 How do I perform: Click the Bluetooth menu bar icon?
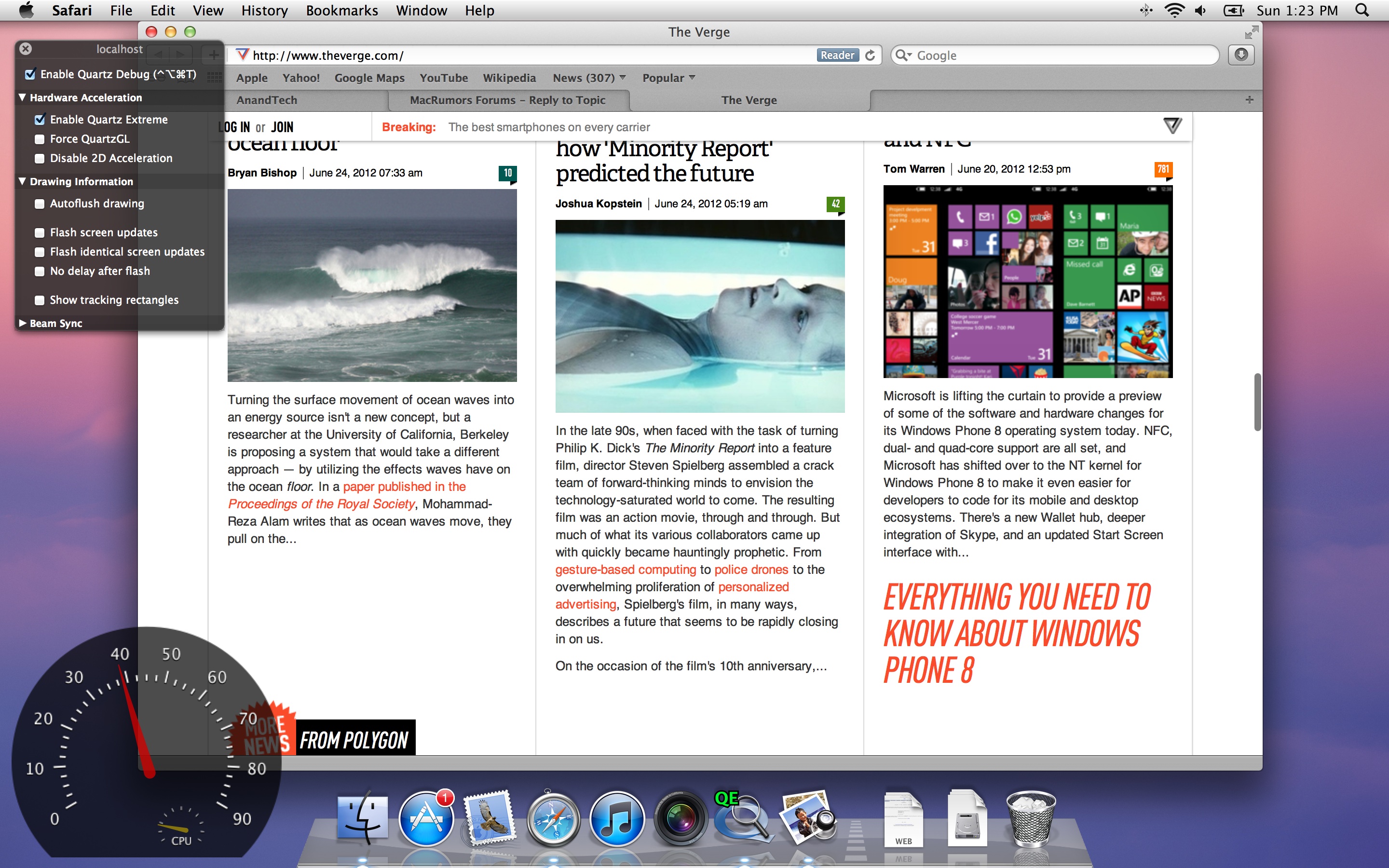coord(1146,10)
